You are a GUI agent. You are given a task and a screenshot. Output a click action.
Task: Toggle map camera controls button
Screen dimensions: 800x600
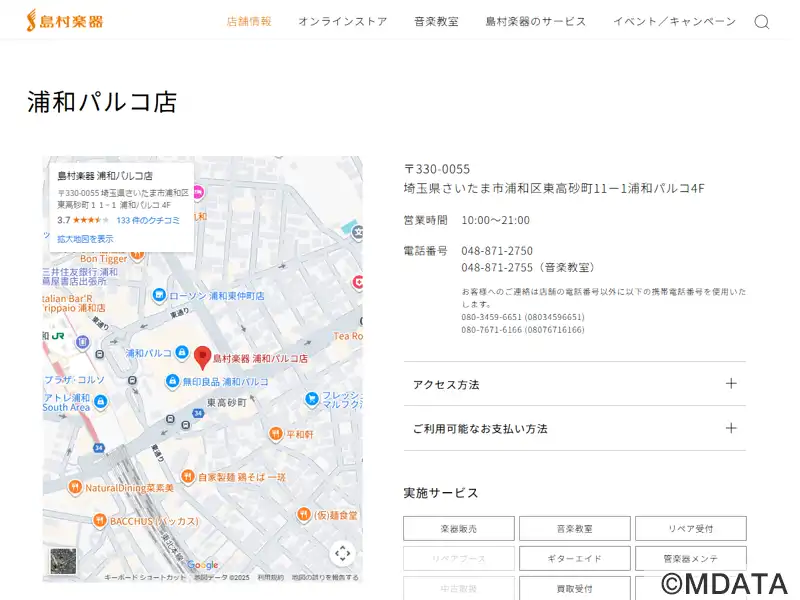tap(342, 553)
